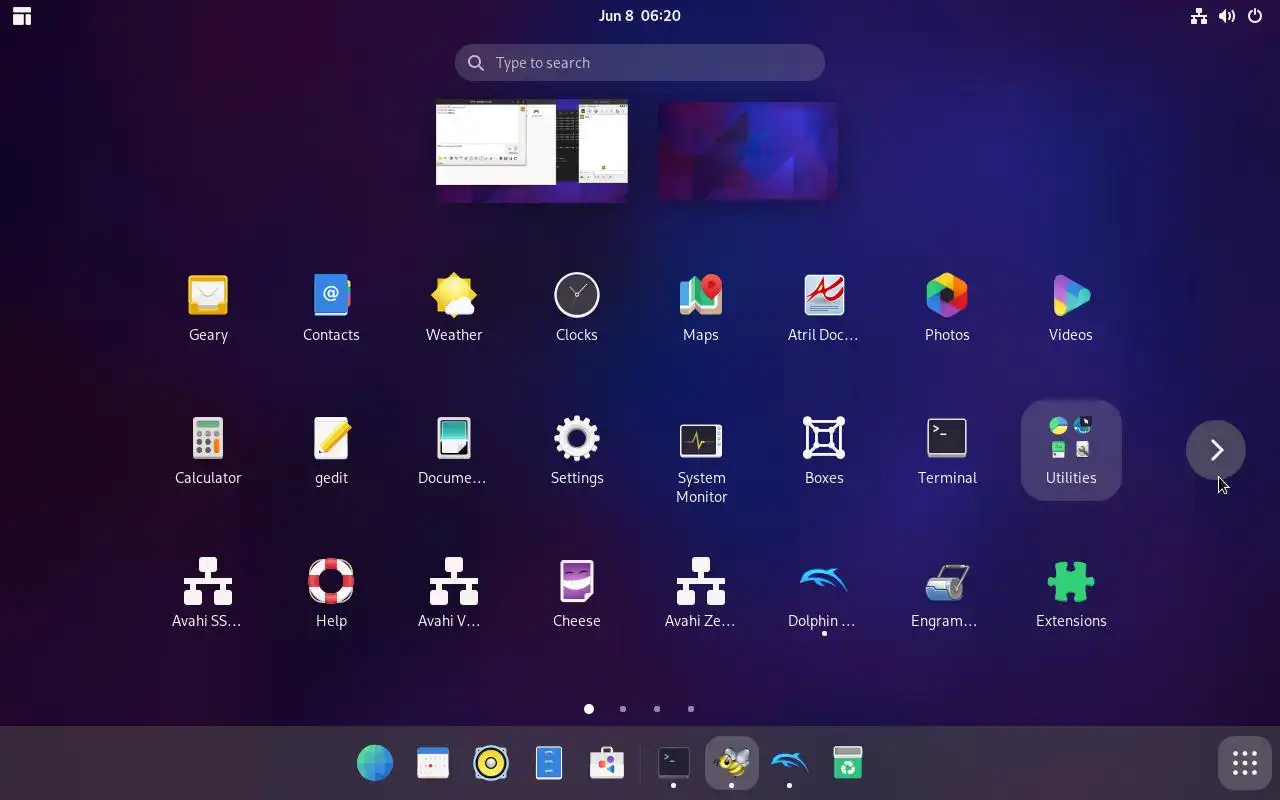Launch the Calculator app
The image size is (1280, 800).
pyautogui.click(x=208, y=451)
